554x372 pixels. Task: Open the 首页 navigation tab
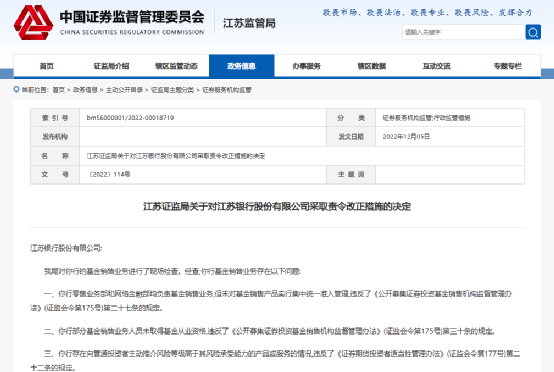[x=46, y=66]
